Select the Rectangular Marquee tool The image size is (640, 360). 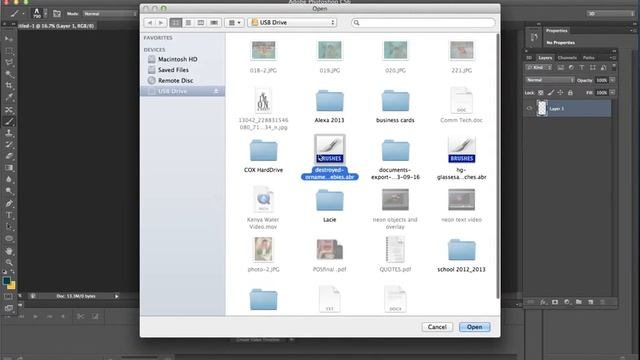[9, 51]
